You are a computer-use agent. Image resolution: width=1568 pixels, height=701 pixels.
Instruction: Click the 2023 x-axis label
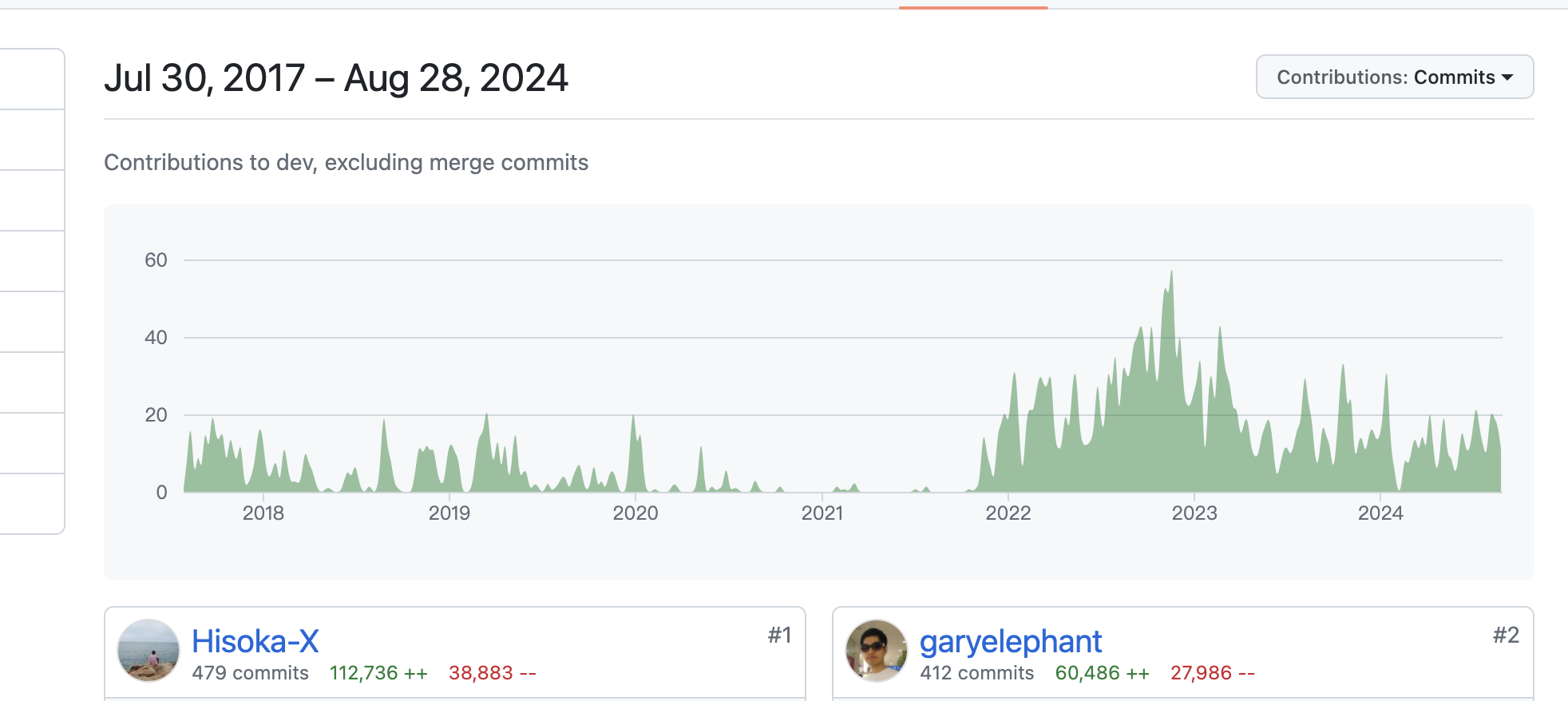pyautogui.click(x=1194, y=513)
